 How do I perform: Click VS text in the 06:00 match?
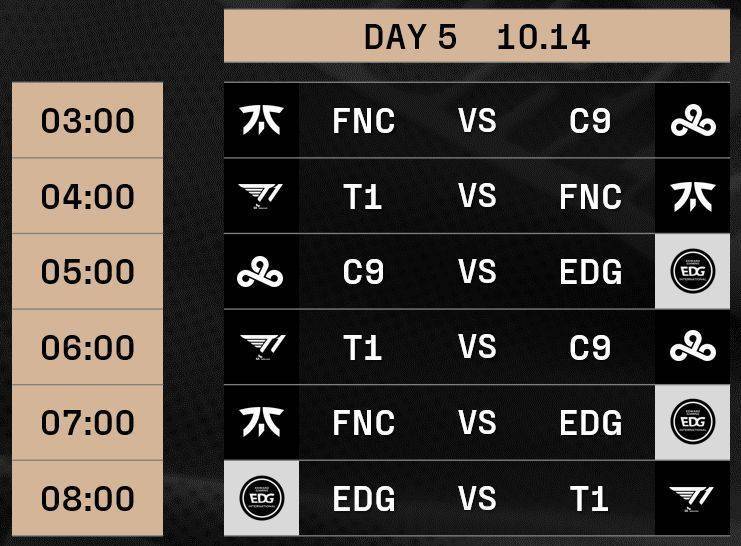pos(477,347)
